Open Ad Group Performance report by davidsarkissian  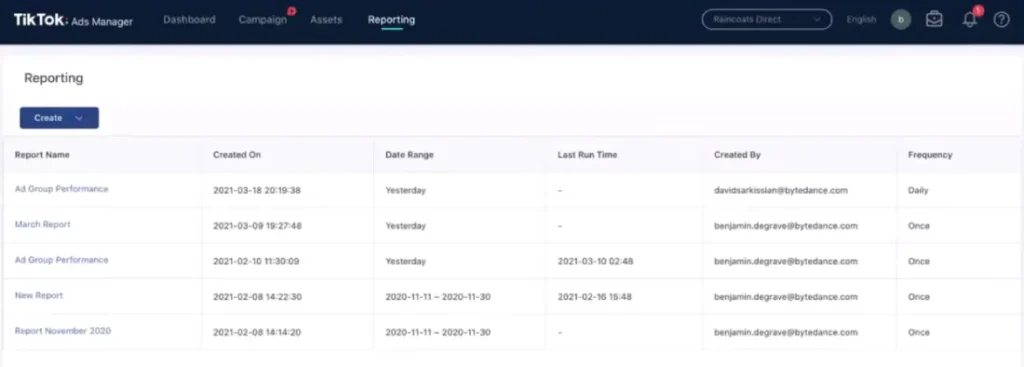pos(61,189)
